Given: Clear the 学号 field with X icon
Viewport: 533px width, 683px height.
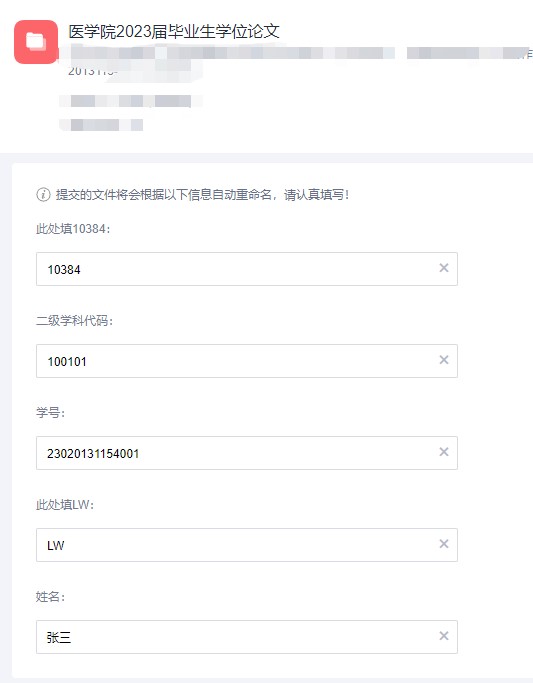Looking at the screenshot, I should pos(444,452).
